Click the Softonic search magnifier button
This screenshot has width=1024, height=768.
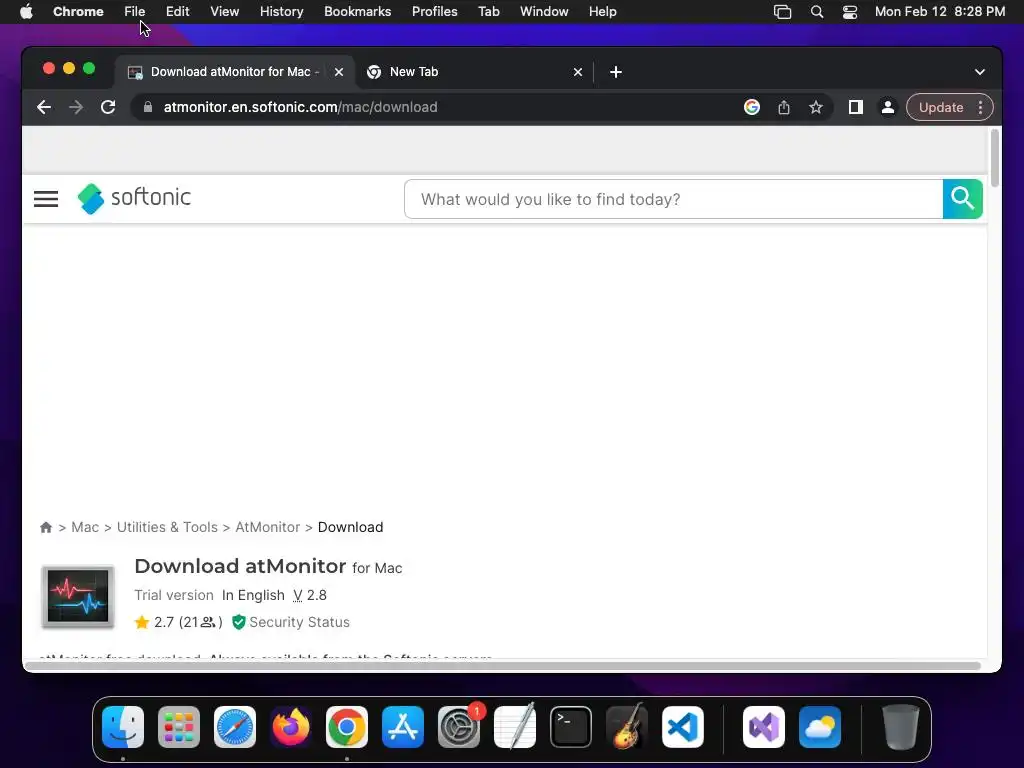click(x=963, y=199)
